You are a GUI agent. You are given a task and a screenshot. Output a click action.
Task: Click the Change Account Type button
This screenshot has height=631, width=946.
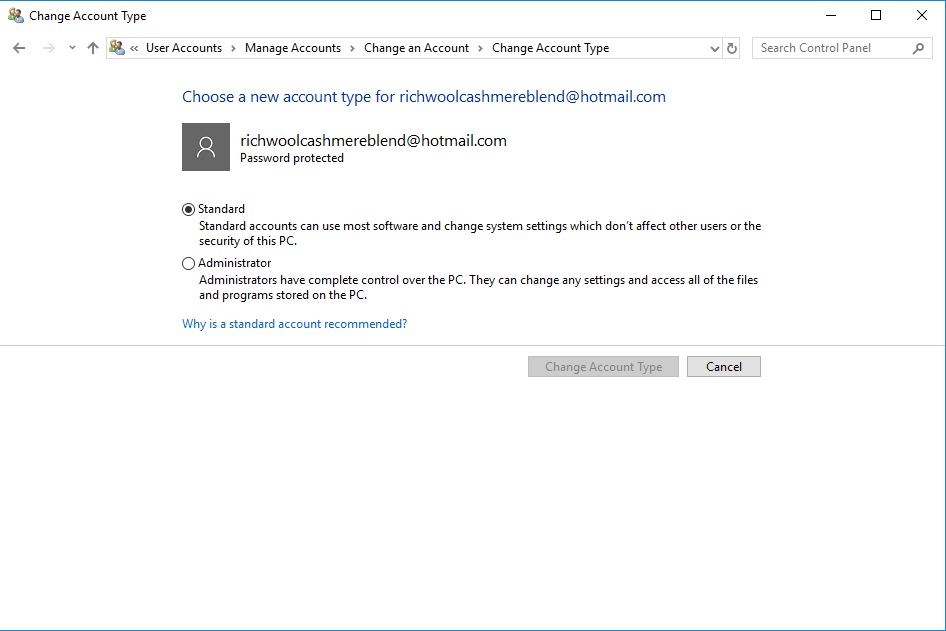click(603, 366)
